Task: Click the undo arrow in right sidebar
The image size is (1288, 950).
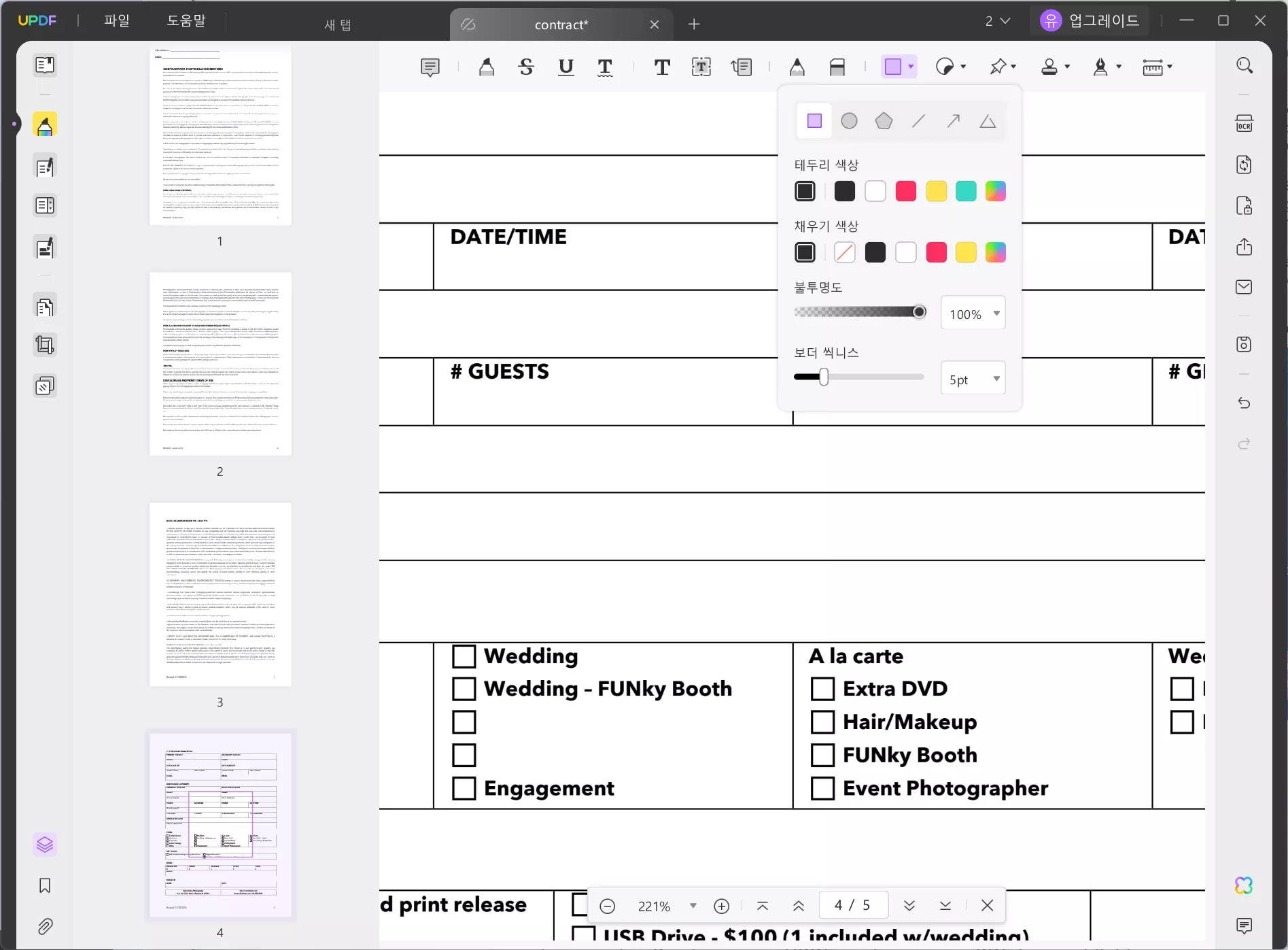Action: coord(1244,403)
